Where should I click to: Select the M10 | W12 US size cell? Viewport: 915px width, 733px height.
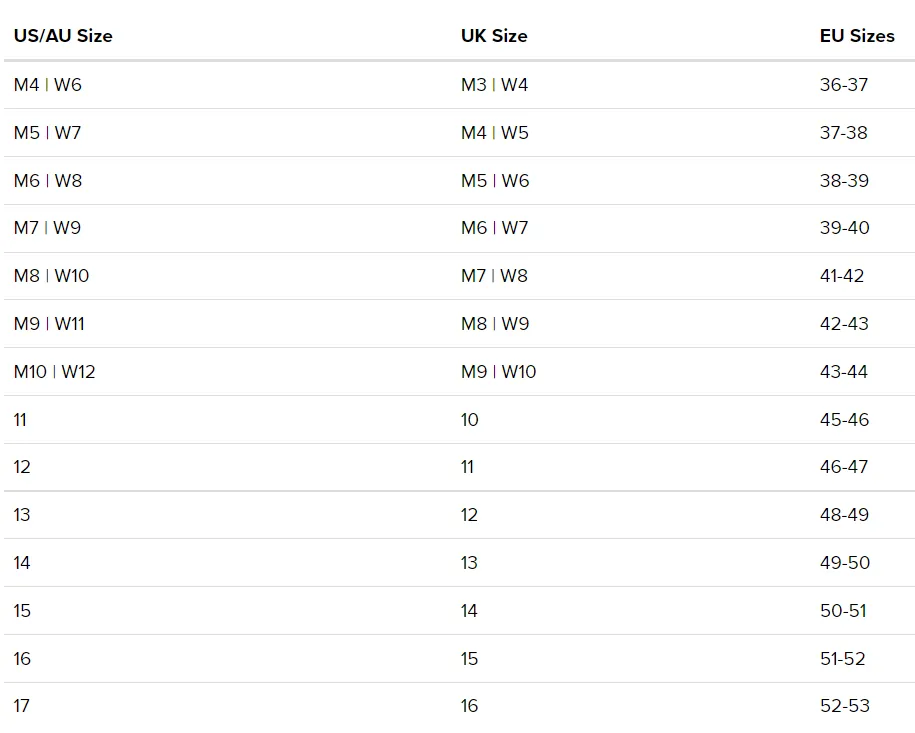click(54, 371)
